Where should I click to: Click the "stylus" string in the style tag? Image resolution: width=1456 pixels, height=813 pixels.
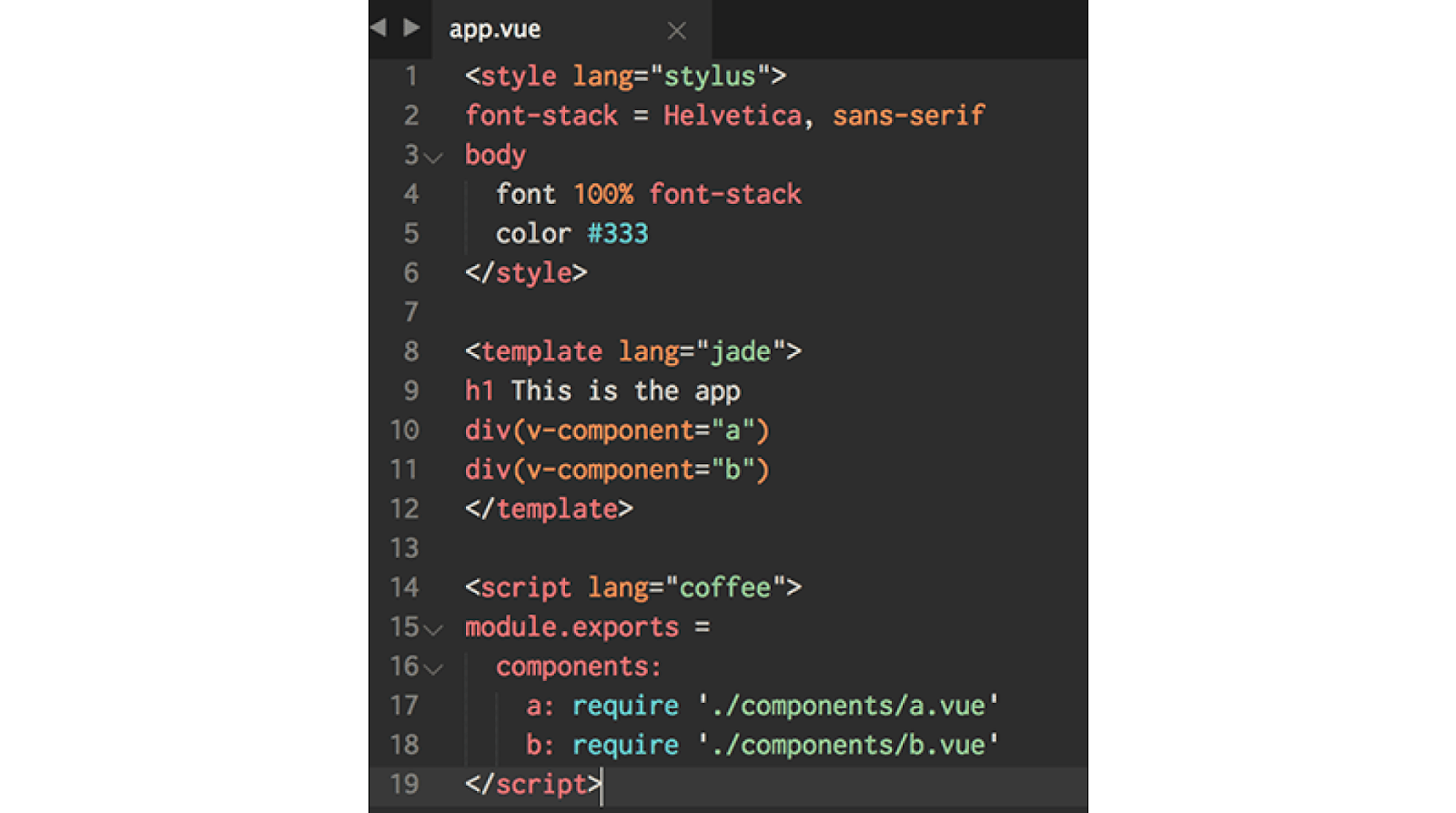point(710,76)
